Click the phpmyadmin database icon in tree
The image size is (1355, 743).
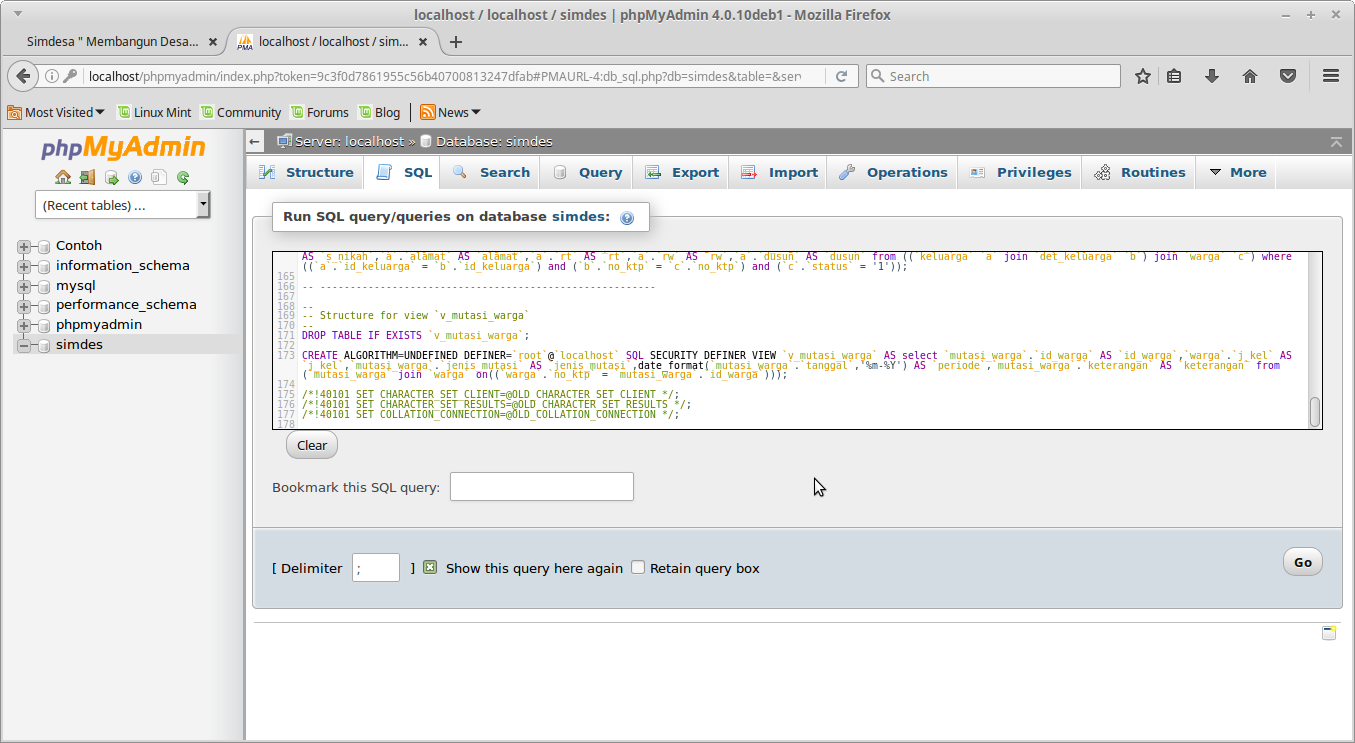pos(43,325)
